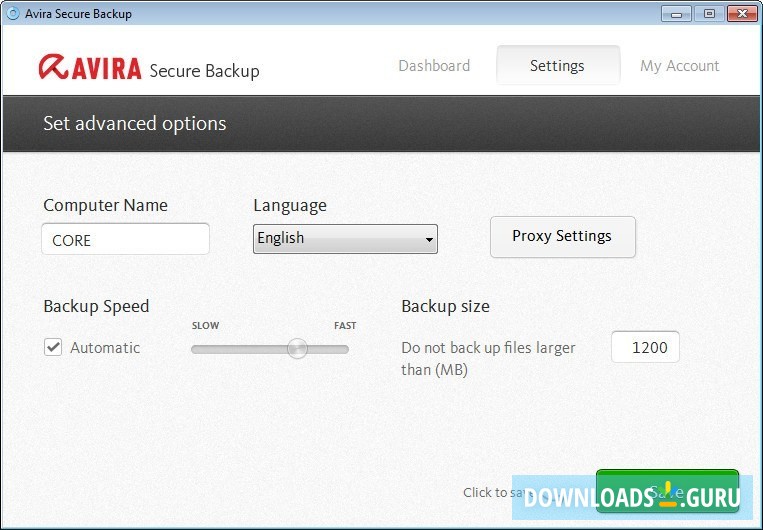Click the Backup Speed slider handle
This screenshot has height=530, width=763.
(297, 348)
